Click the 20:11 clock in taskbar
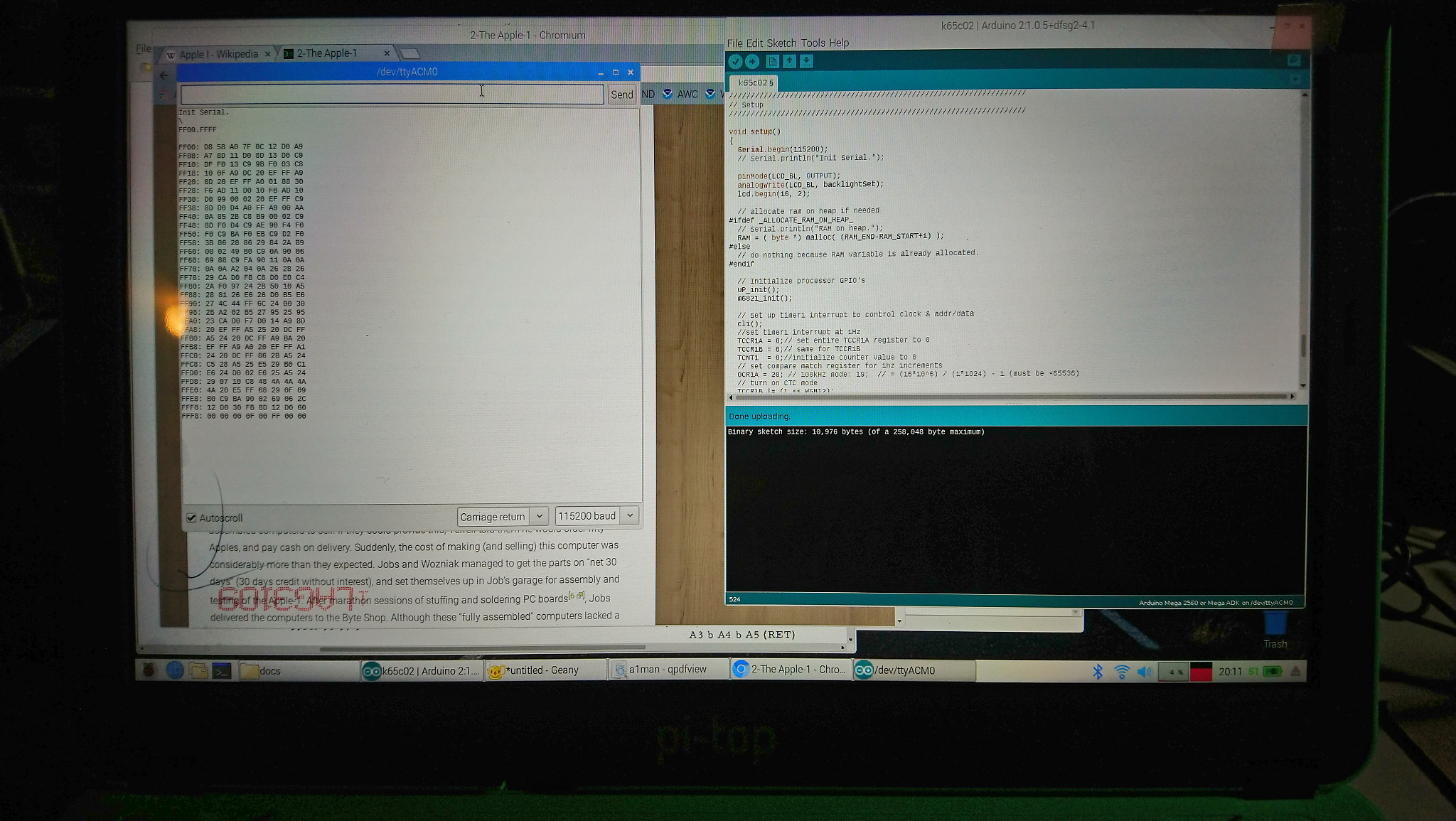The image size is (1456, 821). click(1231, 671)
